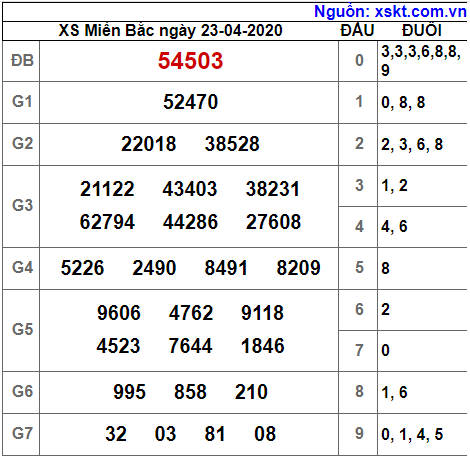
Task: Click the G6 row label
Action: pos(22,392)
